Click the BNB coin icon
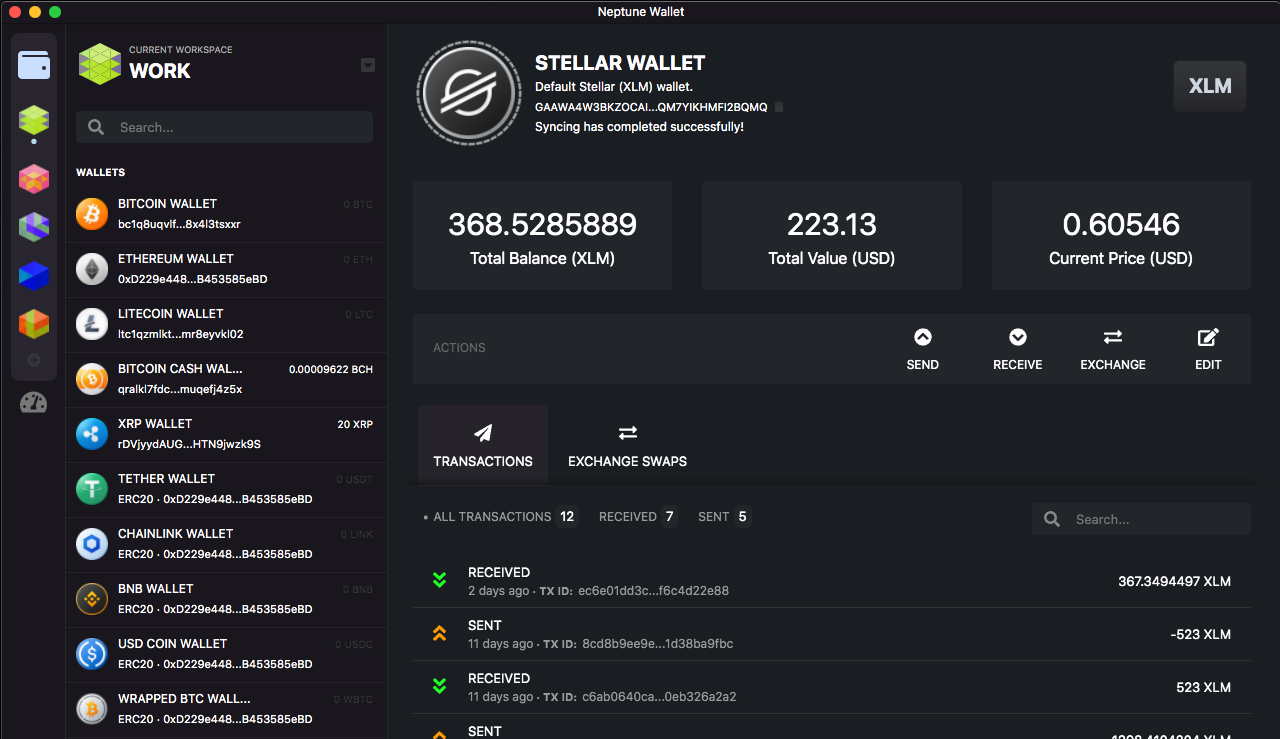 click(92, 599)
